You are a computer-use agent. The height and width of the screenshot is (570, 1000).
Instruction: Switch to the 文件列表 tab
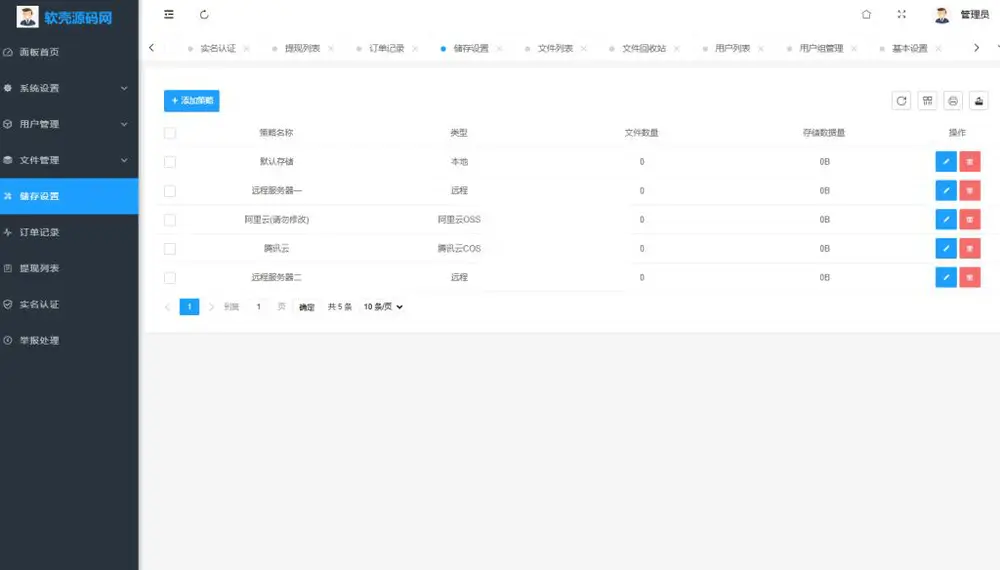(555, 48)
